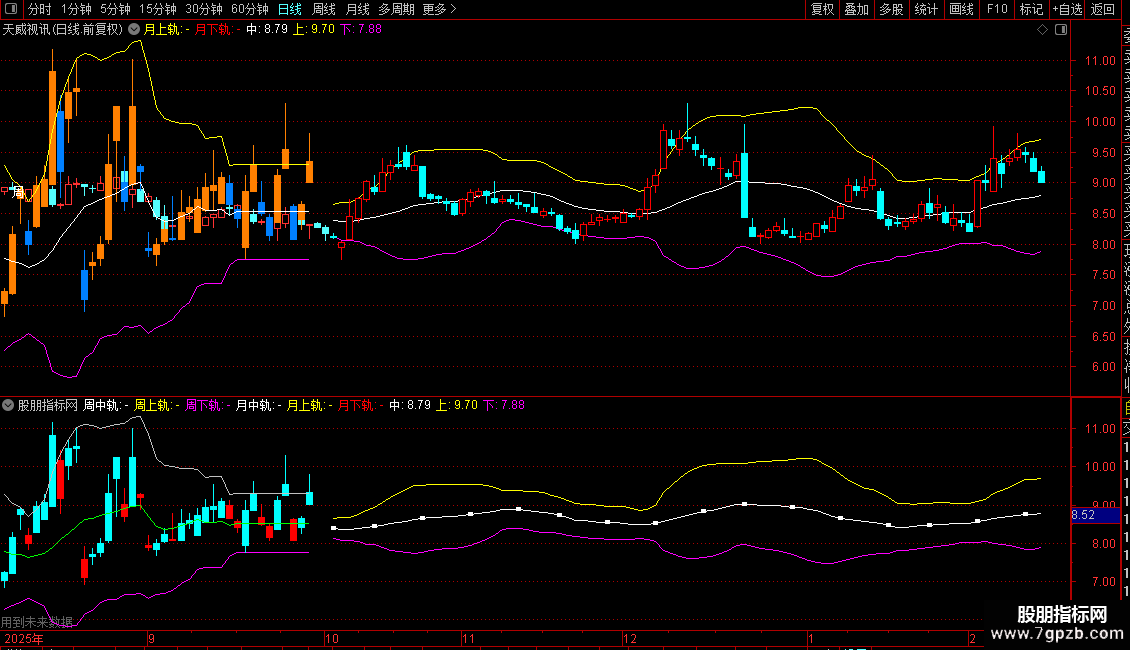
Task: Click month 10 on the time axis
Action: [x=332, y=638]
